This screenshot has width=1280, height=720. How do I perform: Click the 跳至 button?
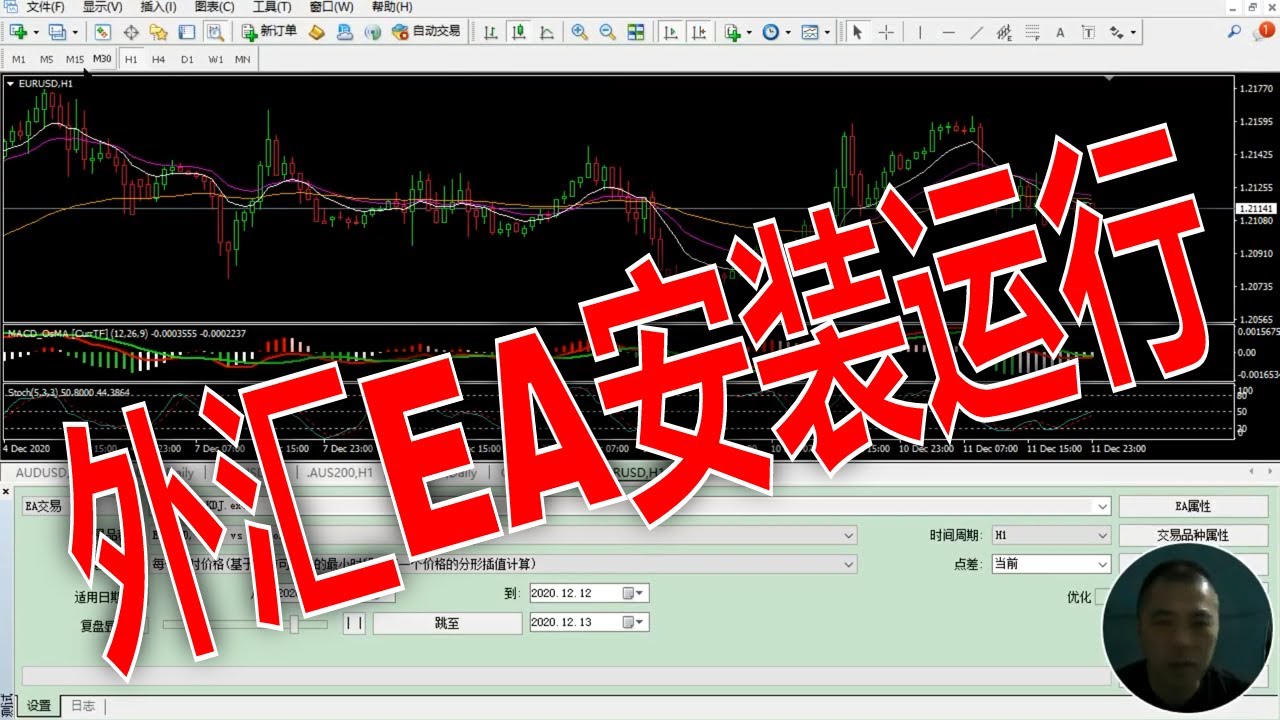click(x=447, y=623)
